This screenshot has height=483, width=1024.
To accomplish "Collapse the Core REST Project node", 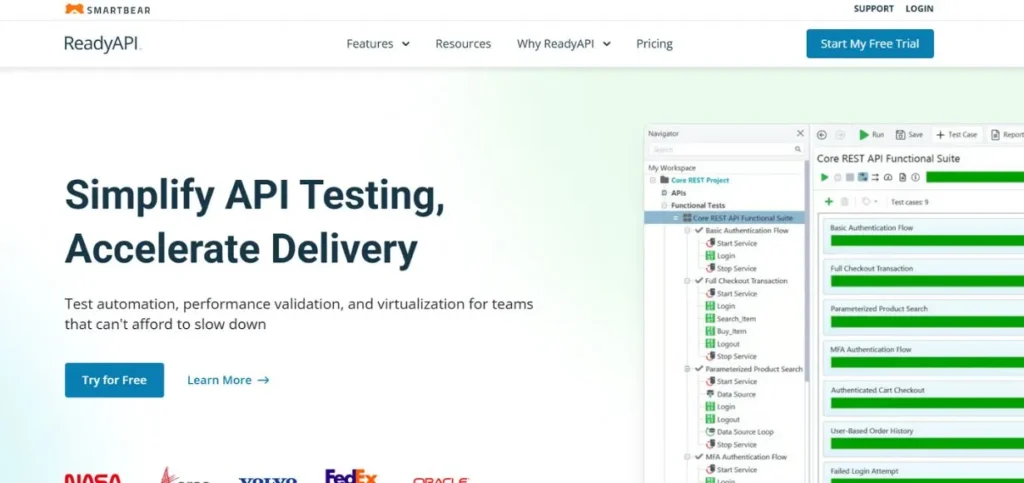I will pyautogui.click(x=652, y=180).
